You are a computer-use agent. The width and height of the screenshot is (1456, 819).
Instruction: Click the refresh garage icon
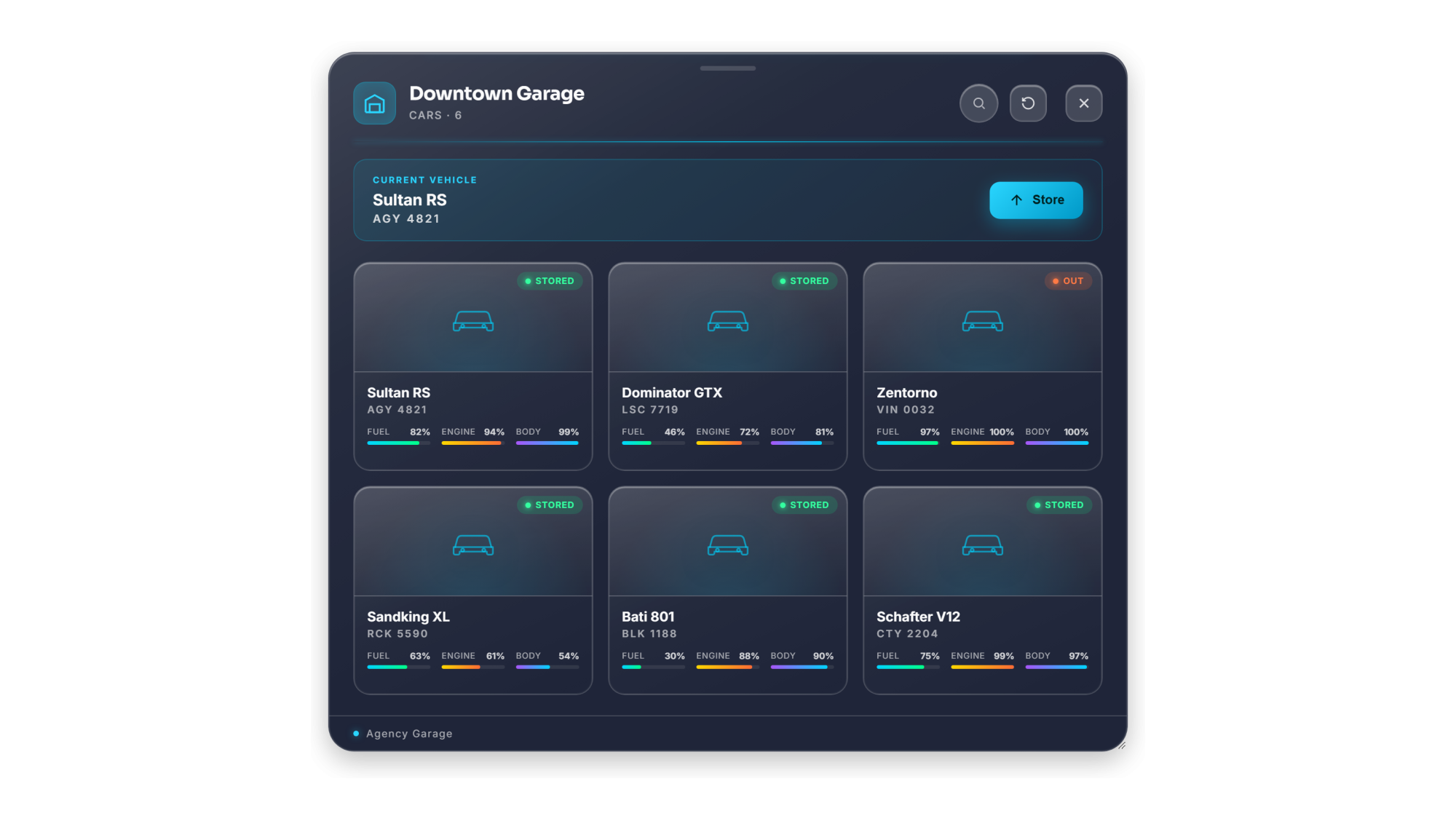(x=1028, y=103)
